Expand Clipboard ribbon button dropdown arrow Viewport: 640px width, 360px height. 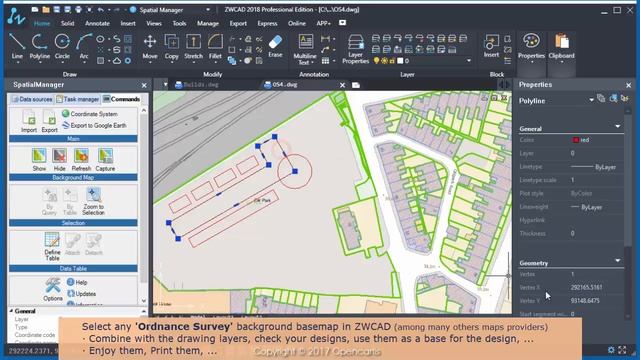[562, 62]
